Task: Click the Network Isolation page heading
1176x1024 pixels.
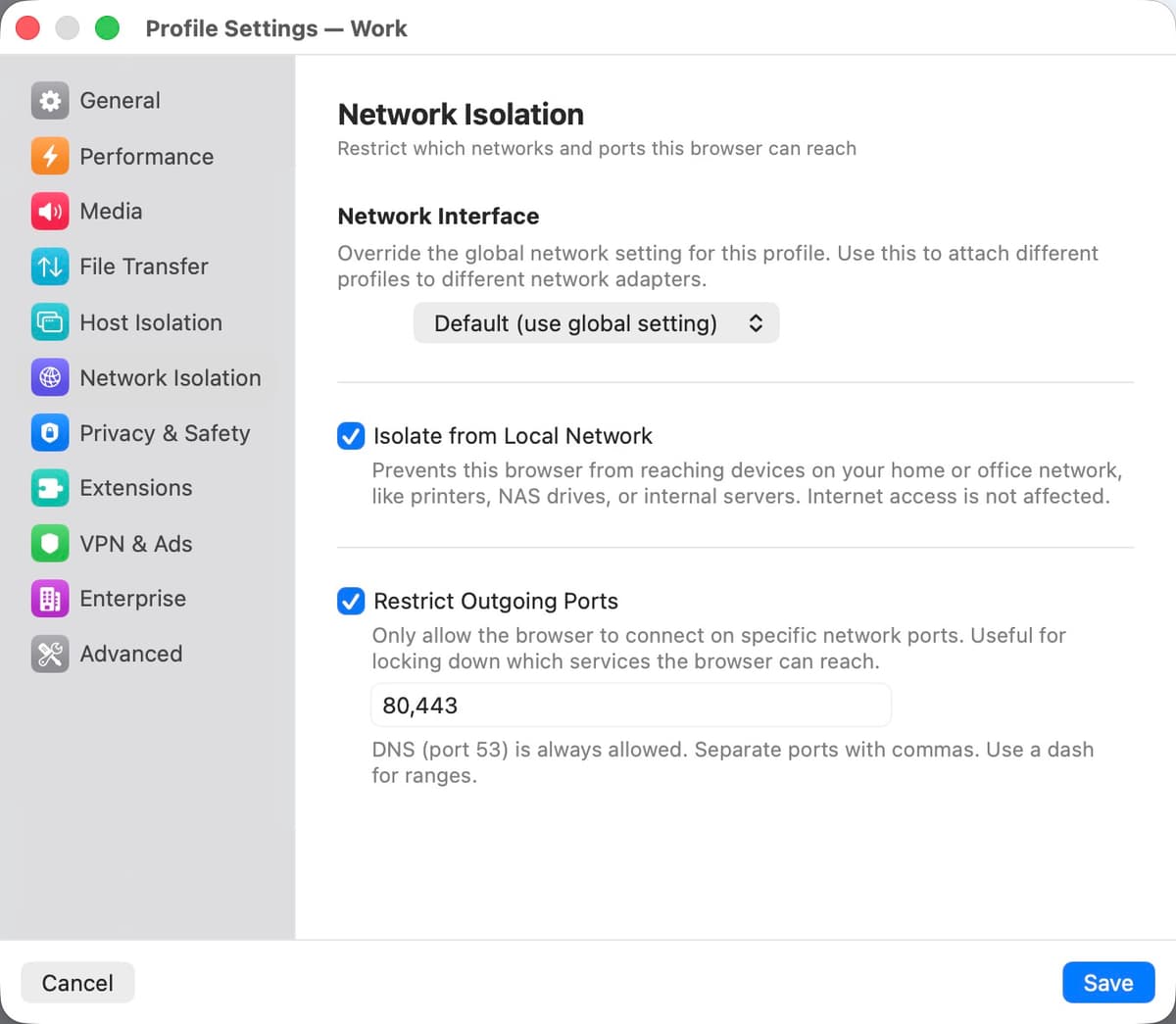Action: point(461,115)
